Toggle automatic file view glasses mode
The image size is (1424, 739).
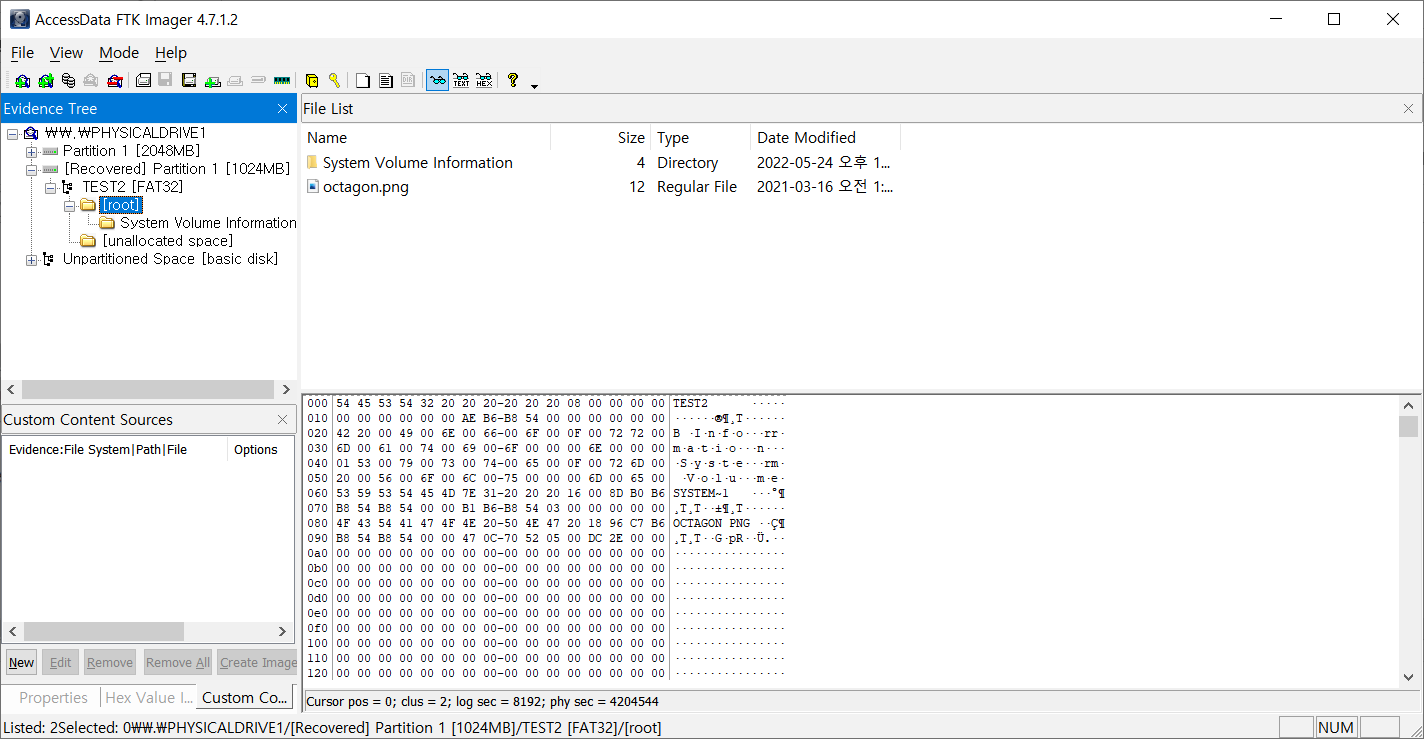pyautogui.click(x=437, y=80)
